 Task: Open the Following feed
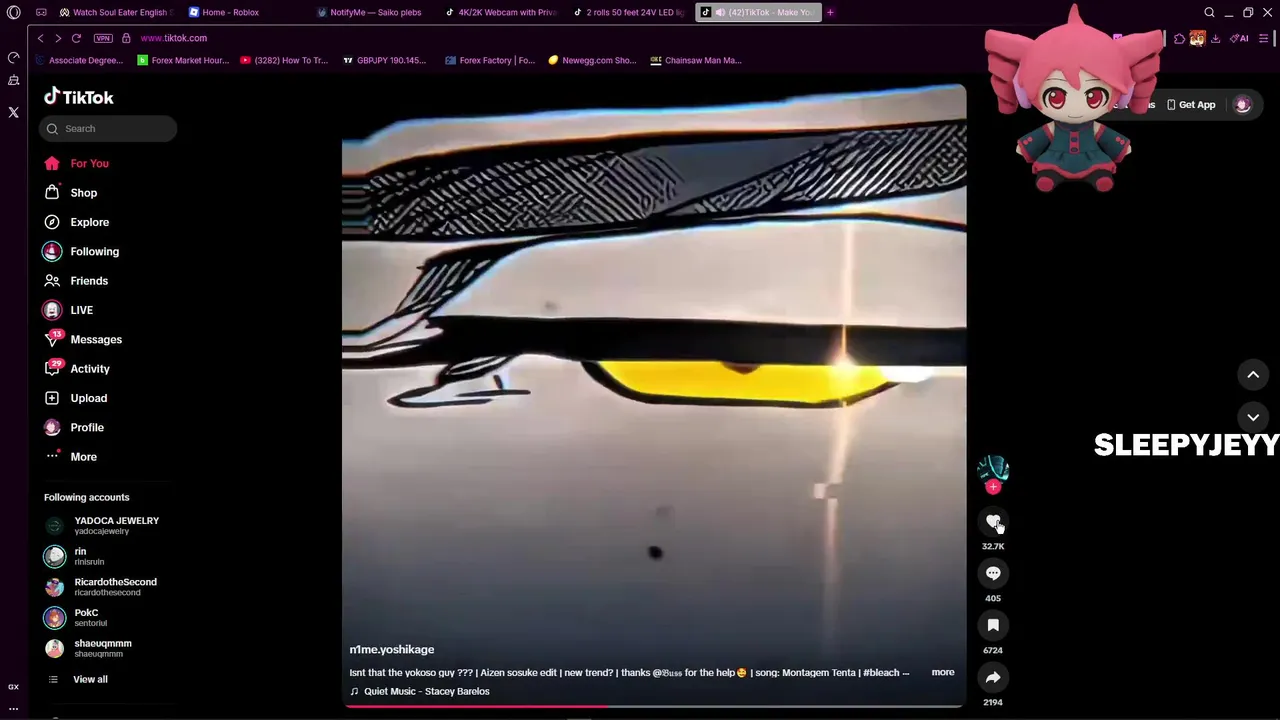point(82,252)
